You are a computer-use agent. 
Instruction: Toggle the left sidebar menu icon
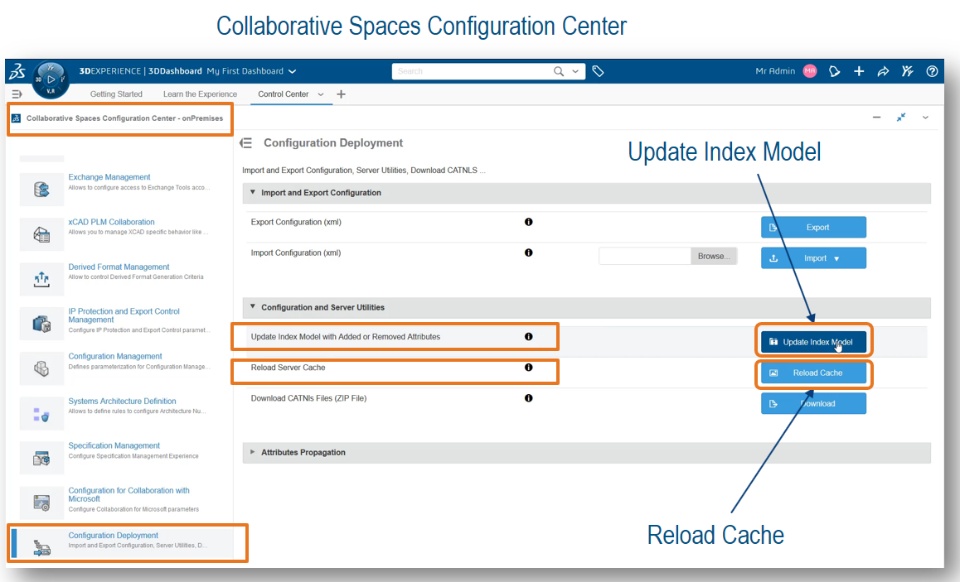coord(17,94)
